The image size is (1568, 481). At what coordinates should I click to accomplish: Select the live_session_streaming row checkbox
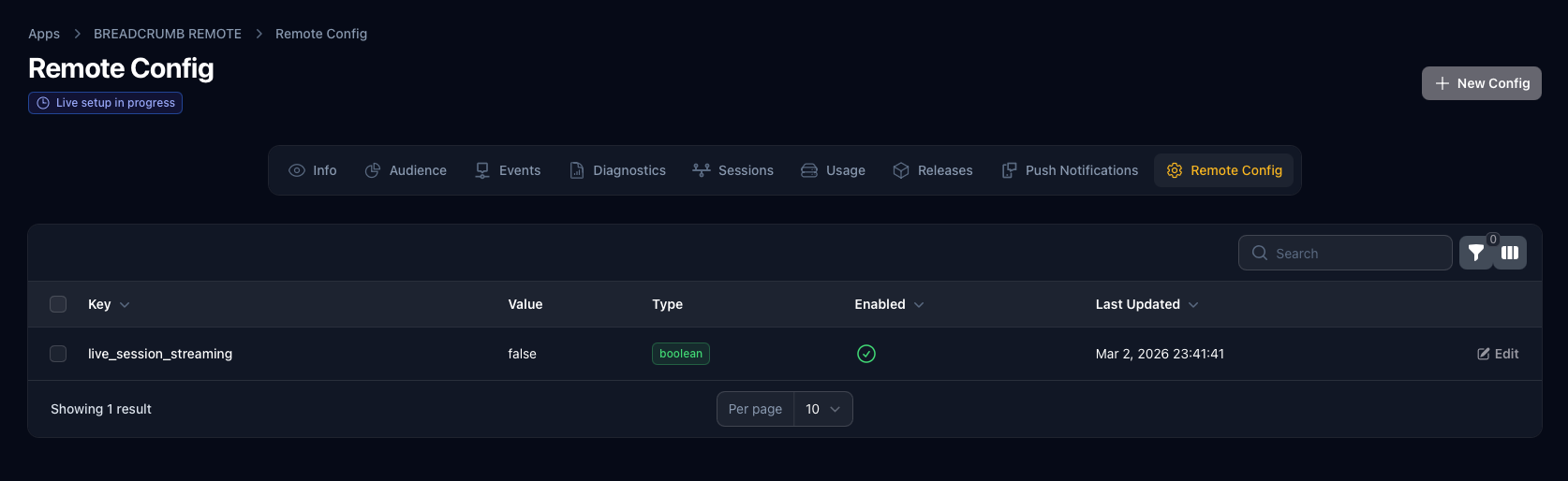(58, 354)
